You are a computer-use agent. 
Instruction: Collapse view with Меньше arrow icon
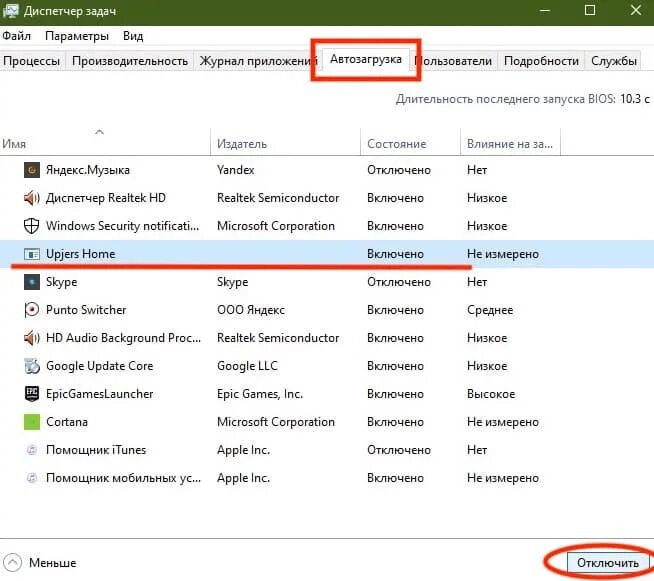13,563
